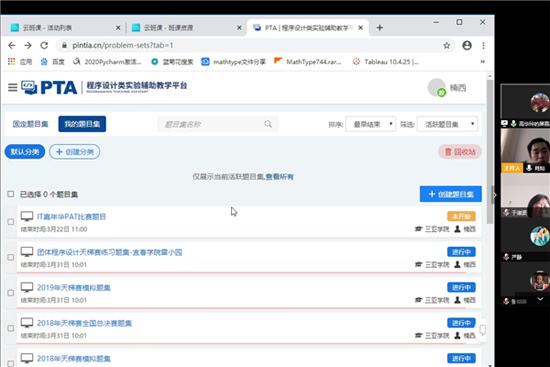550x367 pixels.
Task: Switch to the 固定题目集 tab
Action: 31,124
